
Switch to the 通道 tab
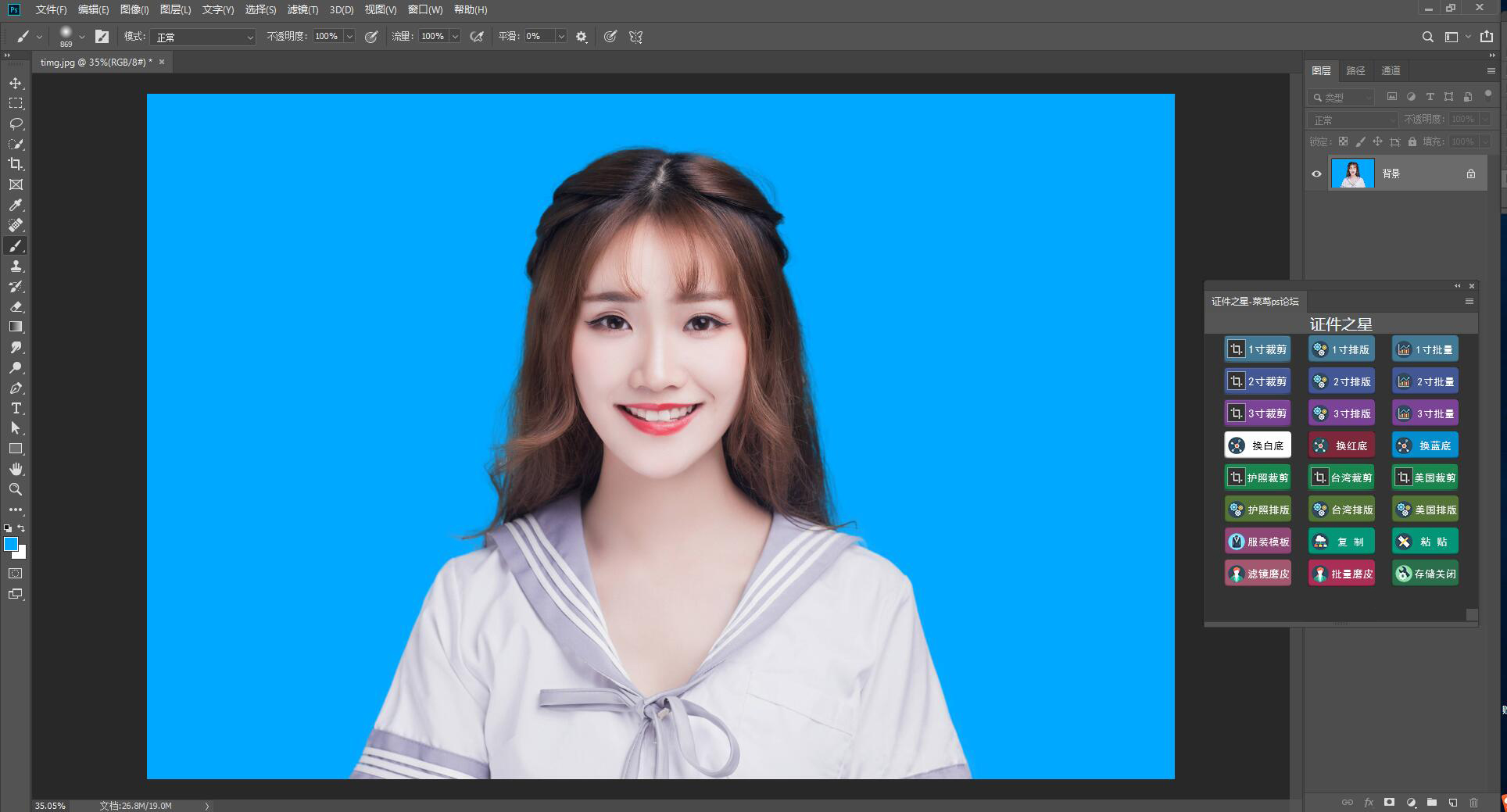click(x=1391, y=70)
